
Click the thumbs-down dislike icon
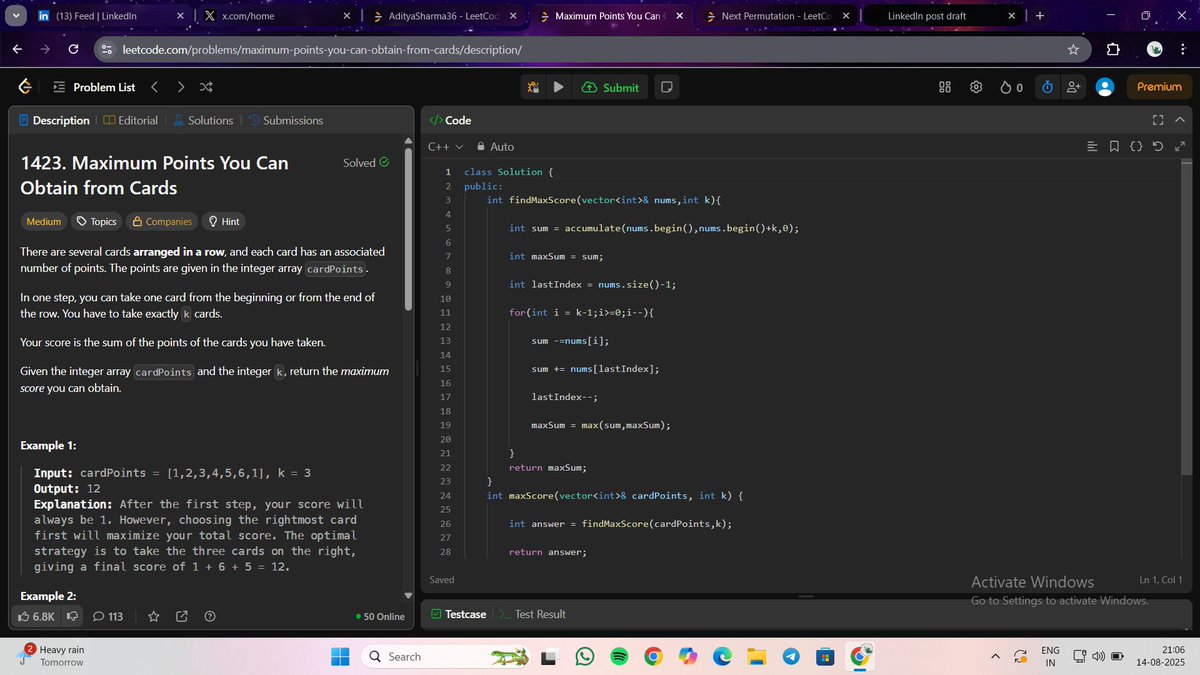(x=72, y=616)
